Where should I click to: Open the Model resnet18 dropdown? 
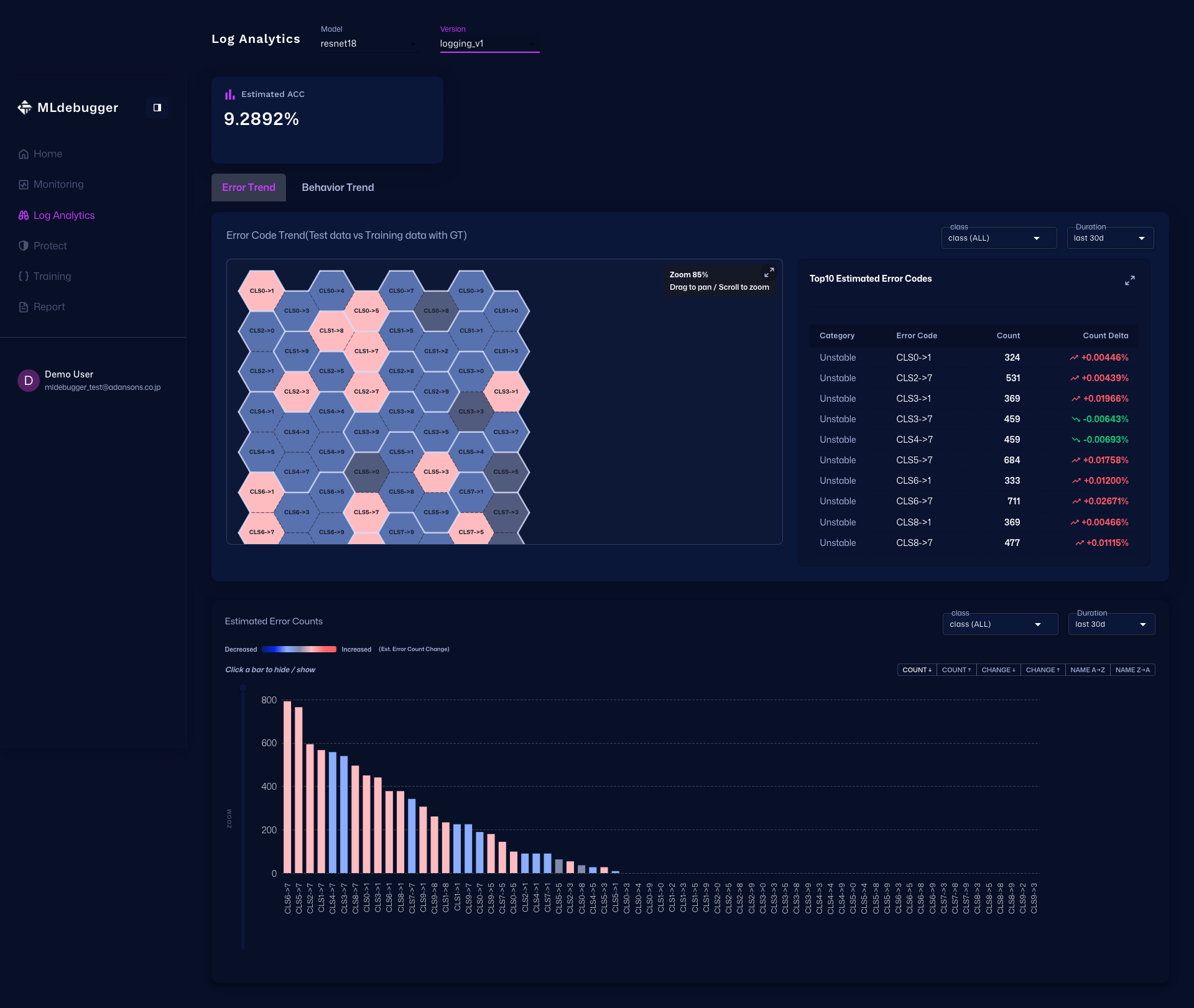coord(368,44)
